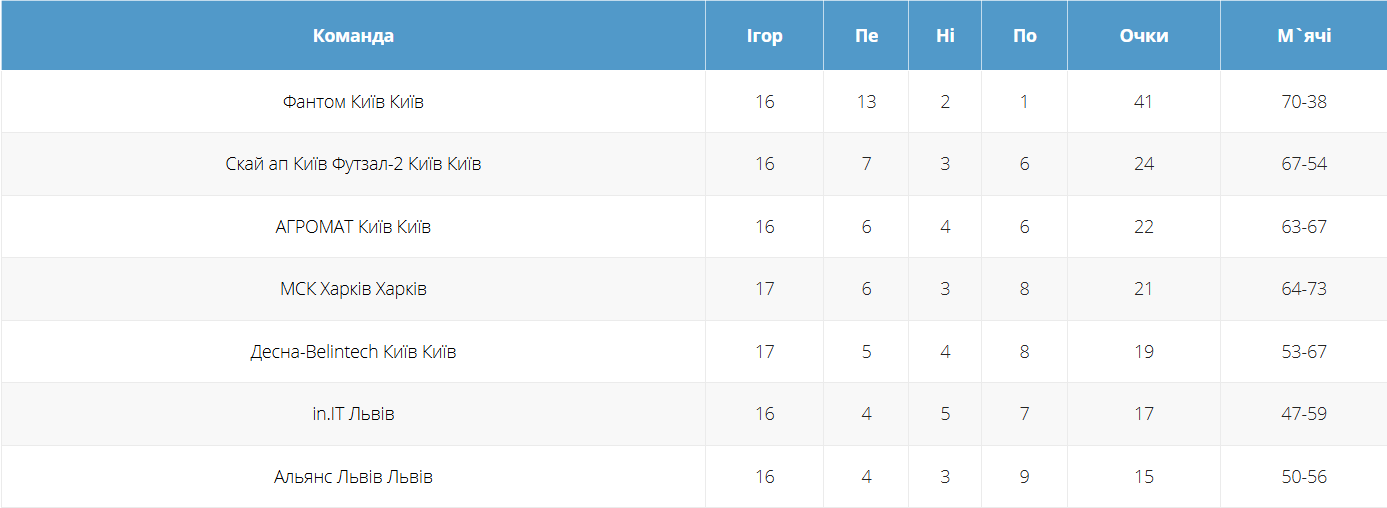Click the Пе column header
Image resolution: width=1387 pixels, height=508 pixels.
[866, 36]
